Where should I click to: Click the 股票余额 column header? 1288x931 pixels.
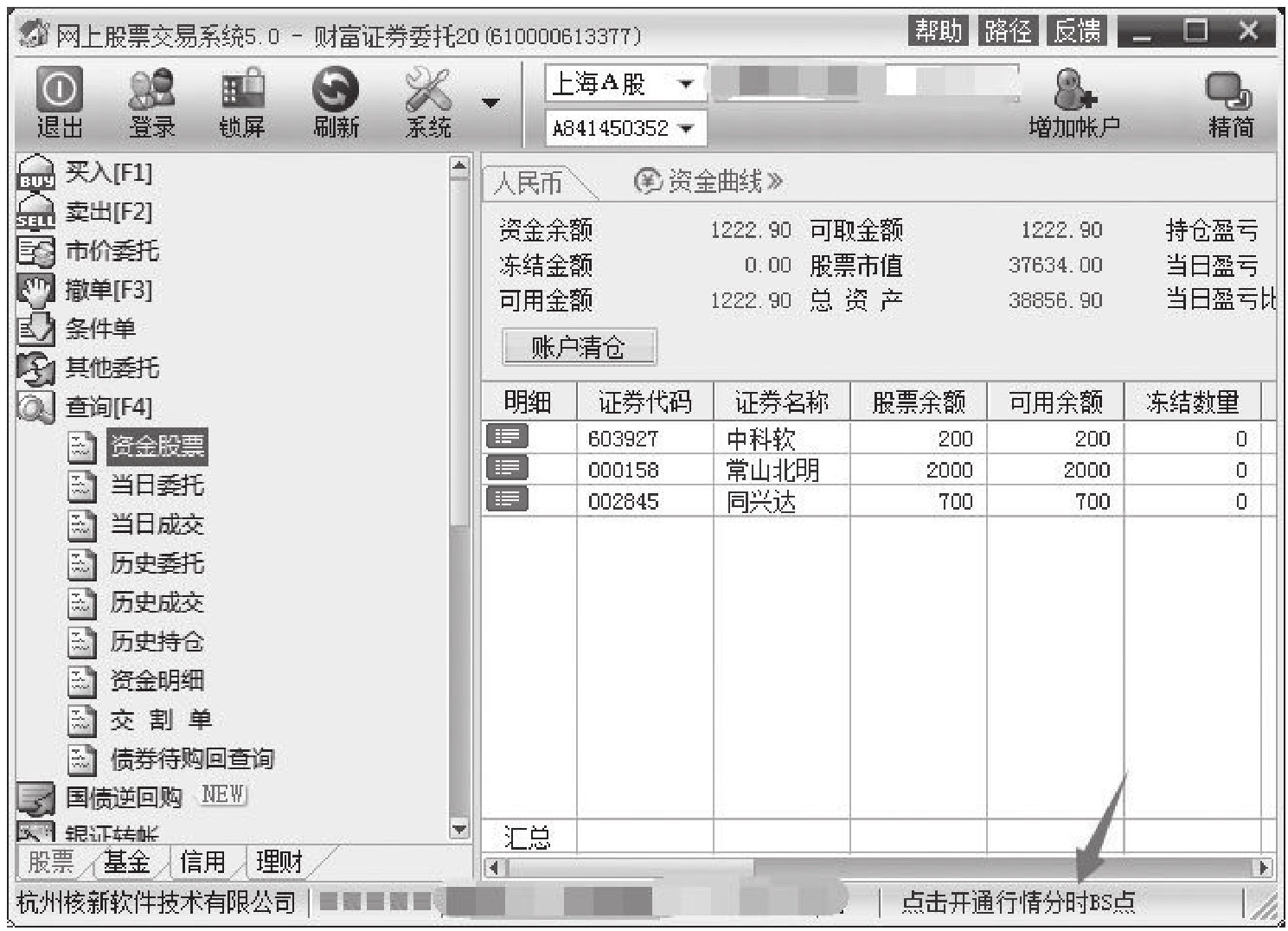tap(919, 402)
